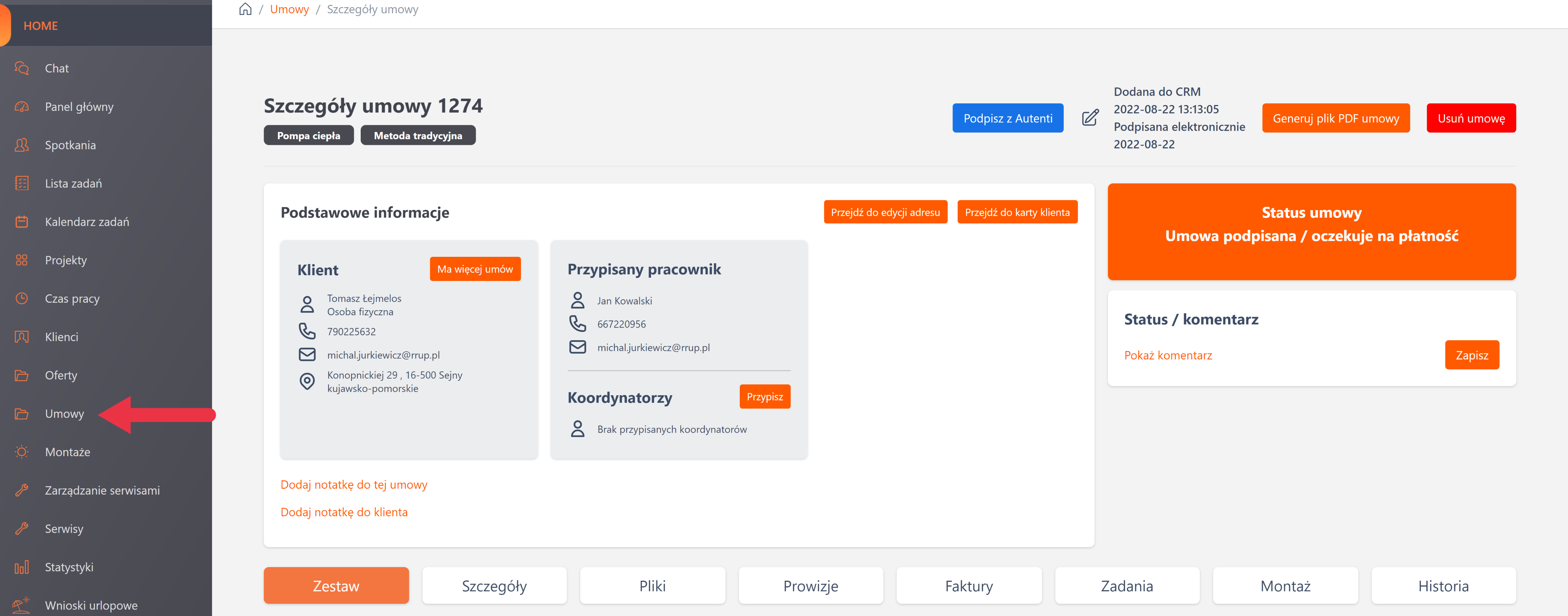Click the Umowy breadcrumb link
This screenshot has height=616, width=1568.
[x=289, y=9]
